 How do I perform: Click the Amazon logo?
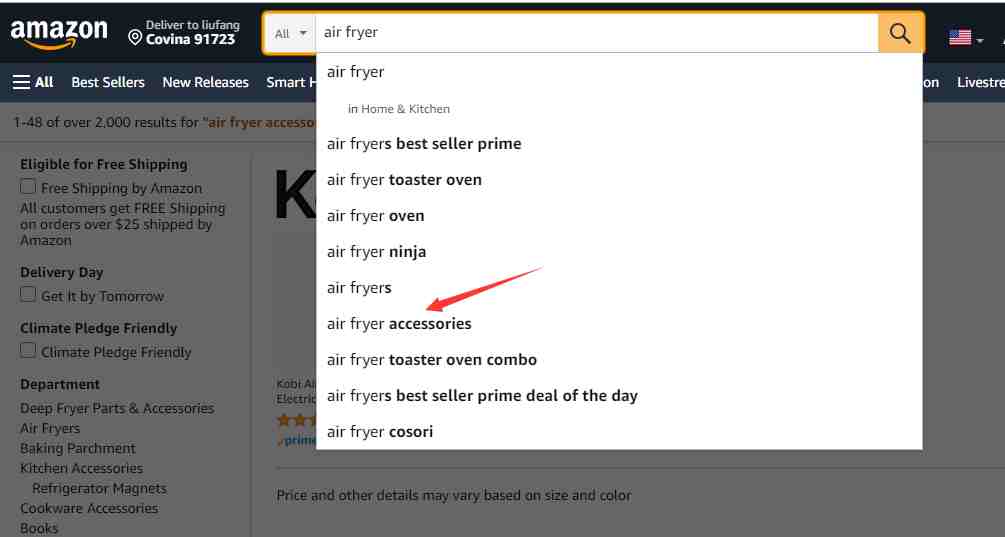click(59, 33)
